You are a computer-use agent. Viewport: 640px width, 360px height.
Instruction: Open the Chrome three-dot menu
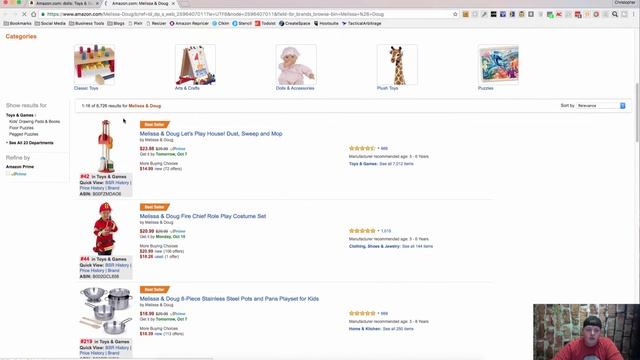tap(634, 14)
